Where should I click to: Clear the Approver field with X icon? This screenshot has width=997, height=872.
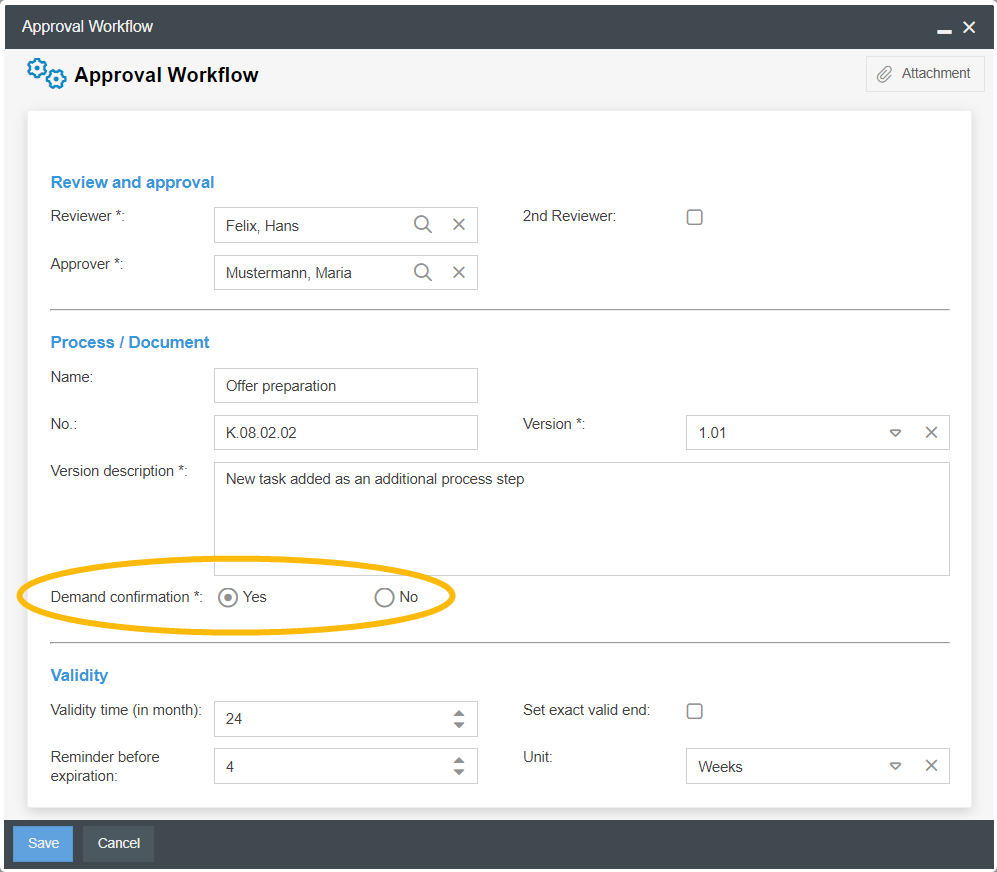tap(459, 272)
